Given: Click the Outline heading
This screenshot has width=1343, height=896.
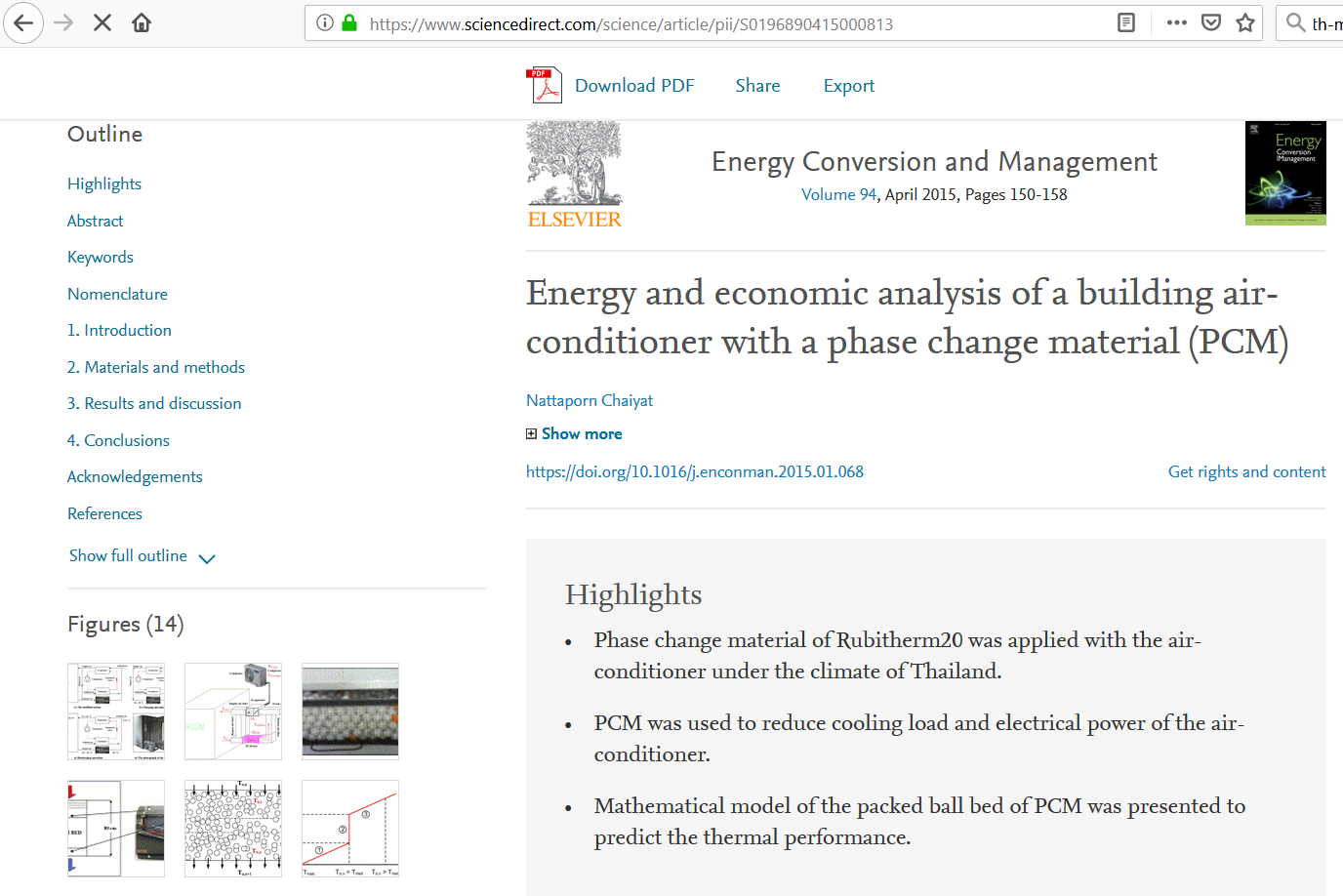Looking at the screenshot, I should coord(104,134).
